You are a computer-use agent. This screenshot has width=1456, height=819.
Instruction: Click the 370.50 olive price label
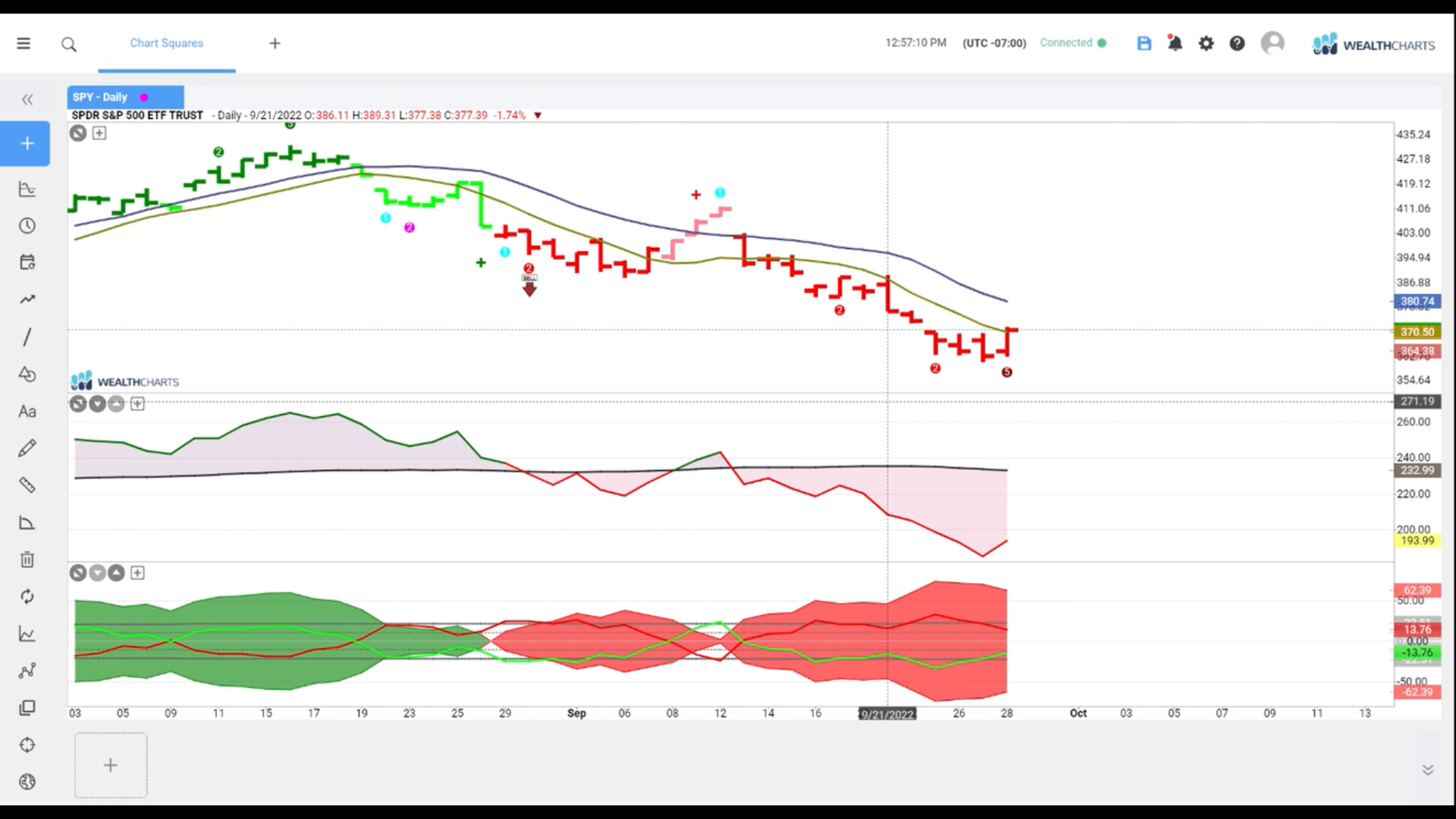(x=1417, y=331)
